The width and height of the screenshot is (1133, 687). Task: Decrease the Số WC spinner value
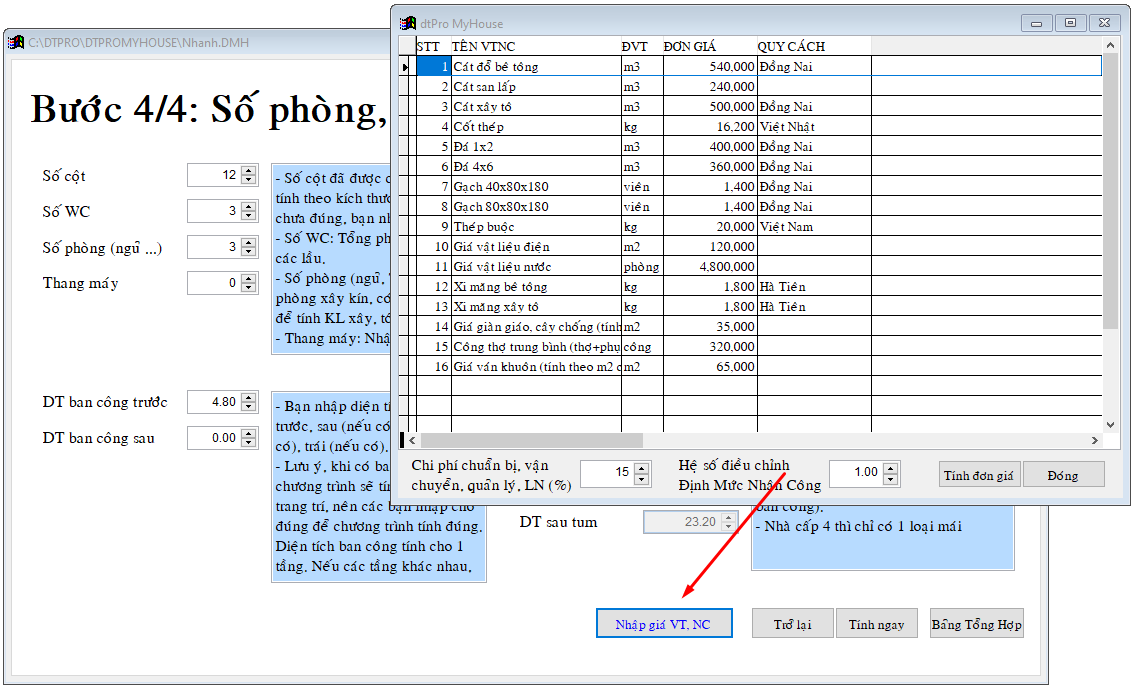point(249,217)
